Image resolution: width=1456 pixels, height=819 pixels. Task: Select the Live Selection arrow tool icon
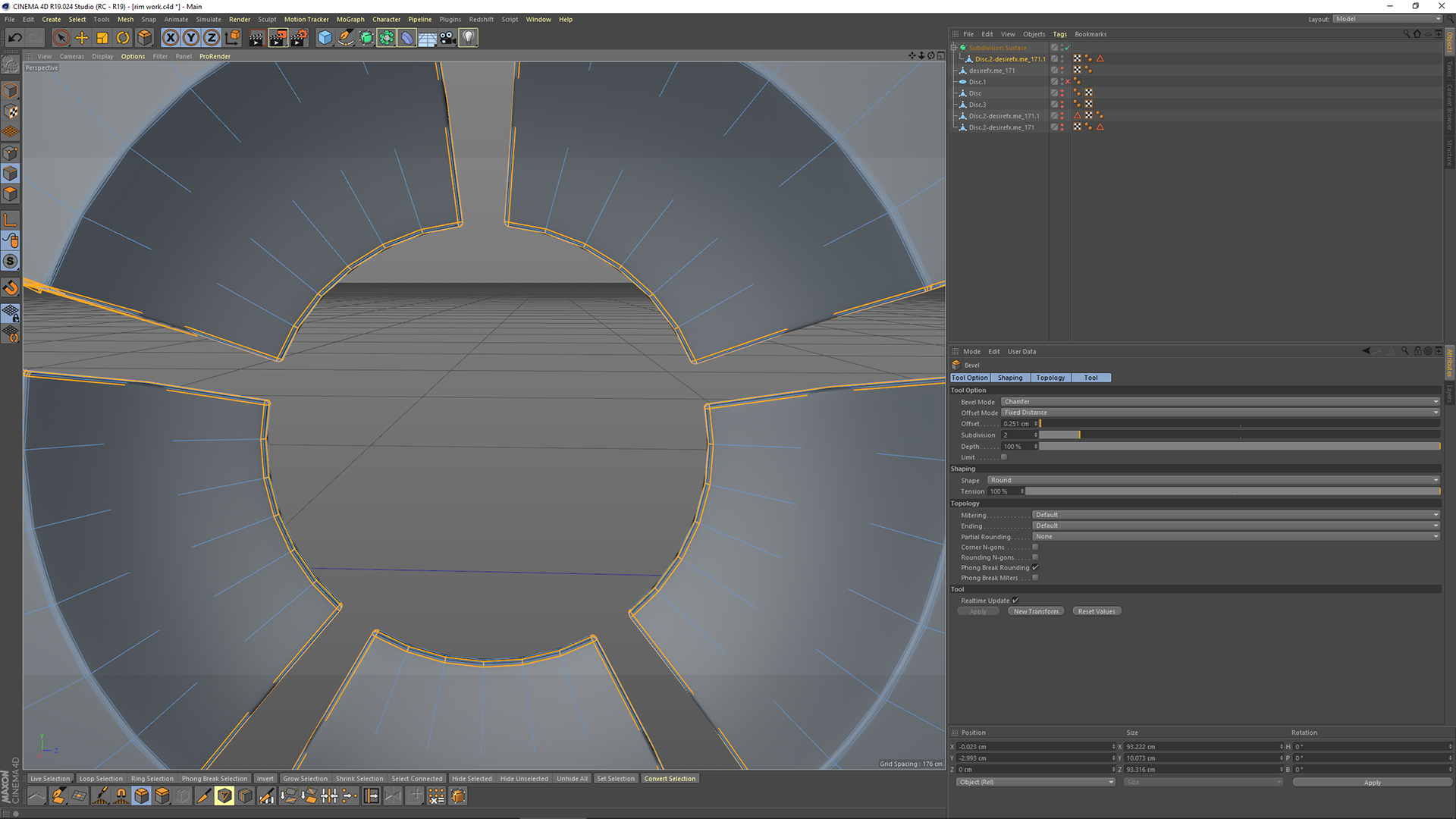coord(61,37)
